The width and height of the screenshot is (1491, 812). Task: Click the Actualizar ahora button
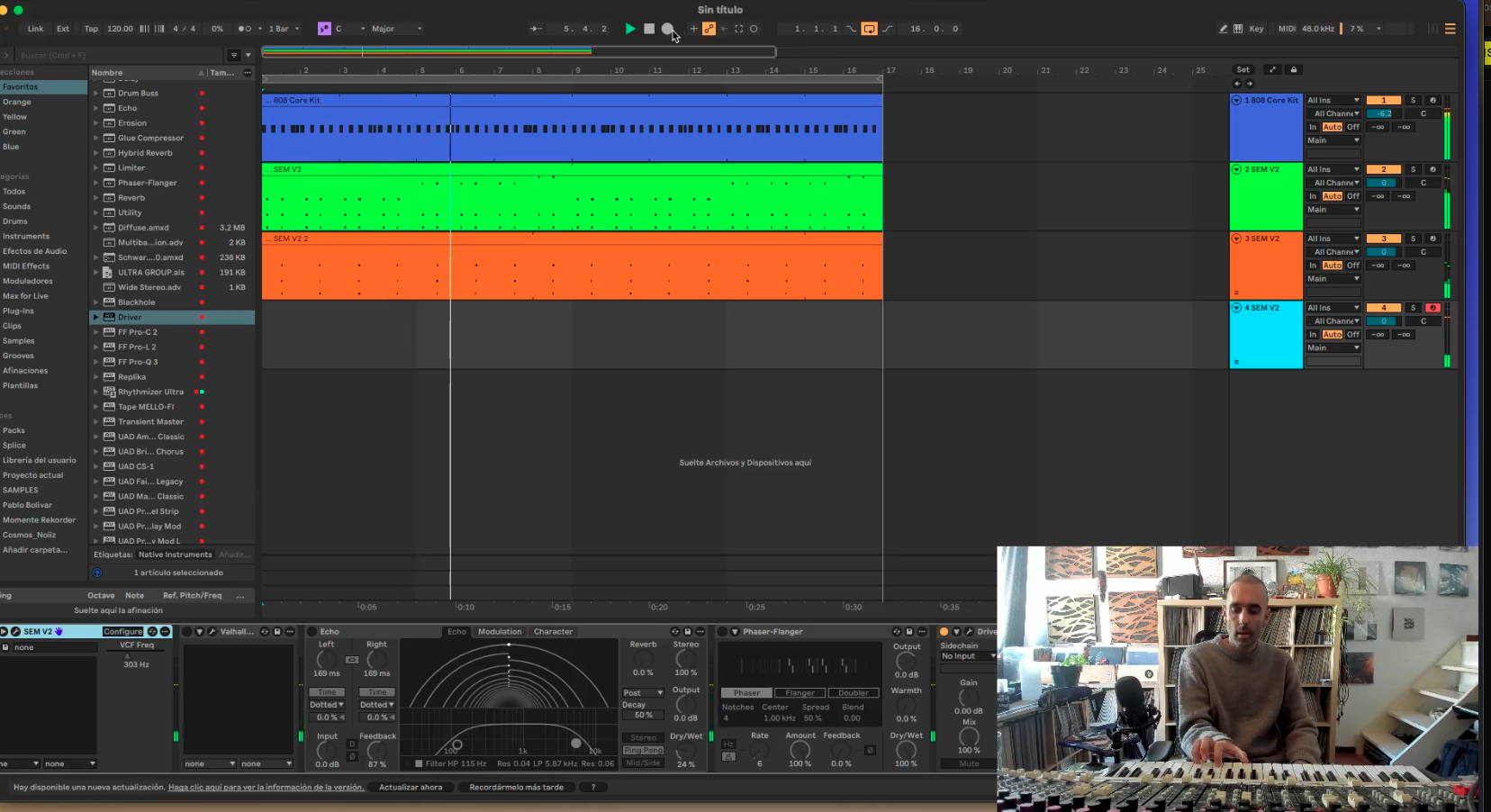[x=411, y=788]
